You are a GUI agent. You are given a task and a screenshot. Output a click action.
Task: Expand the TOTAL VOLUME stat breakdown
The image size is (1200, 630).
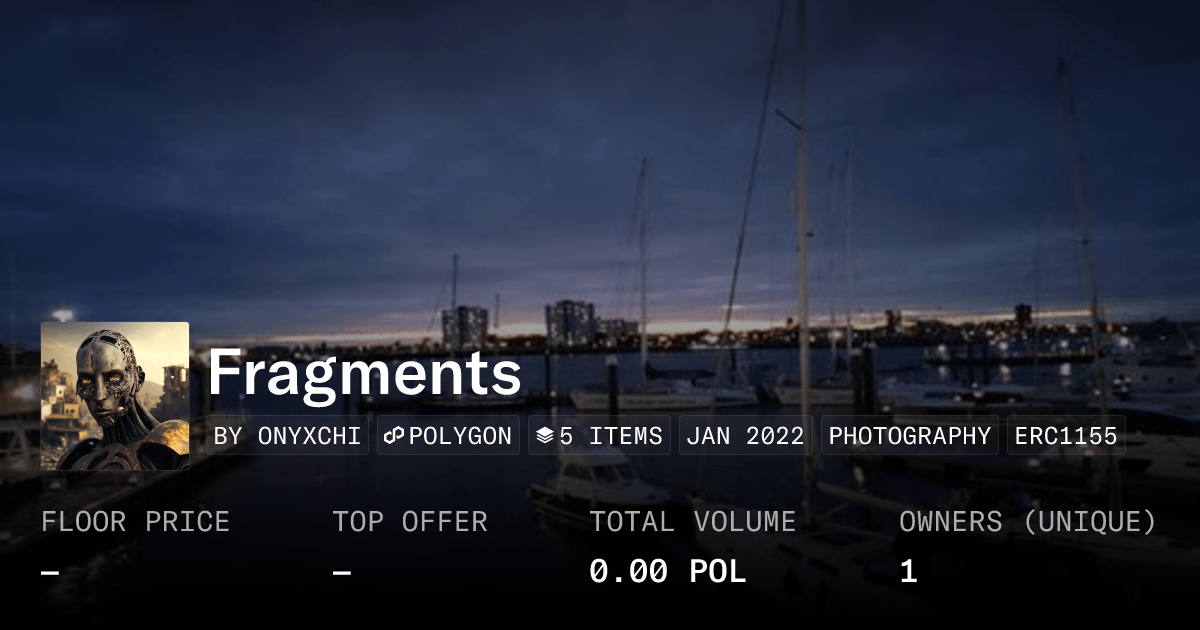694,521
